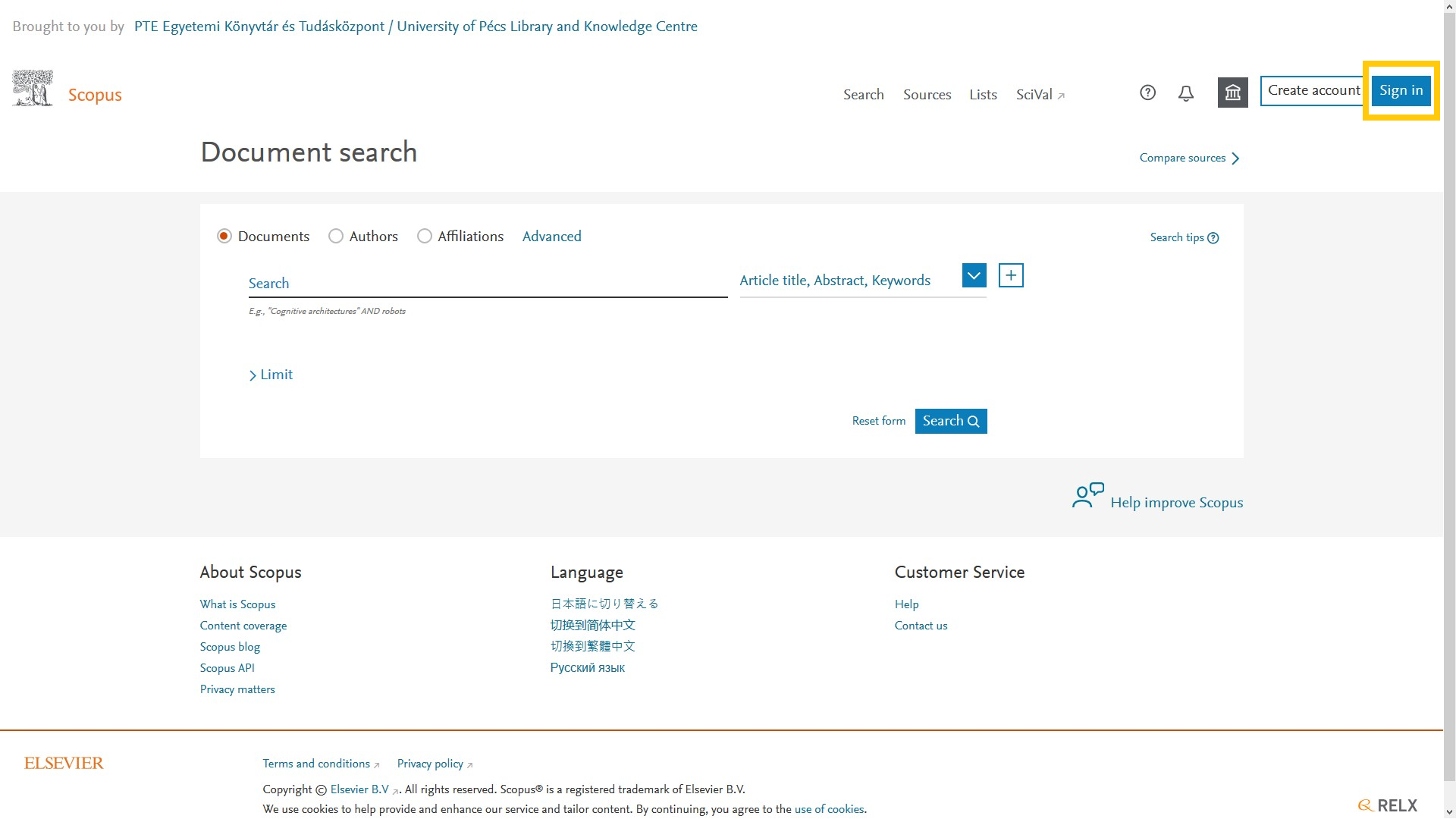Image resolution: width=1456 pixels, height=819 pixels.
Task: Click scrollbar down arrow
Action: tap(1449, 812)
